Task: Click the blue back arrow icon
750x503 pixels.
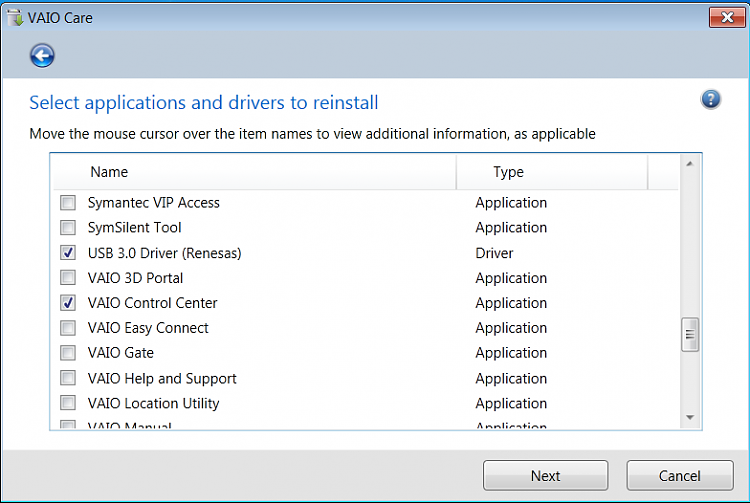Action: coord(42,56)
